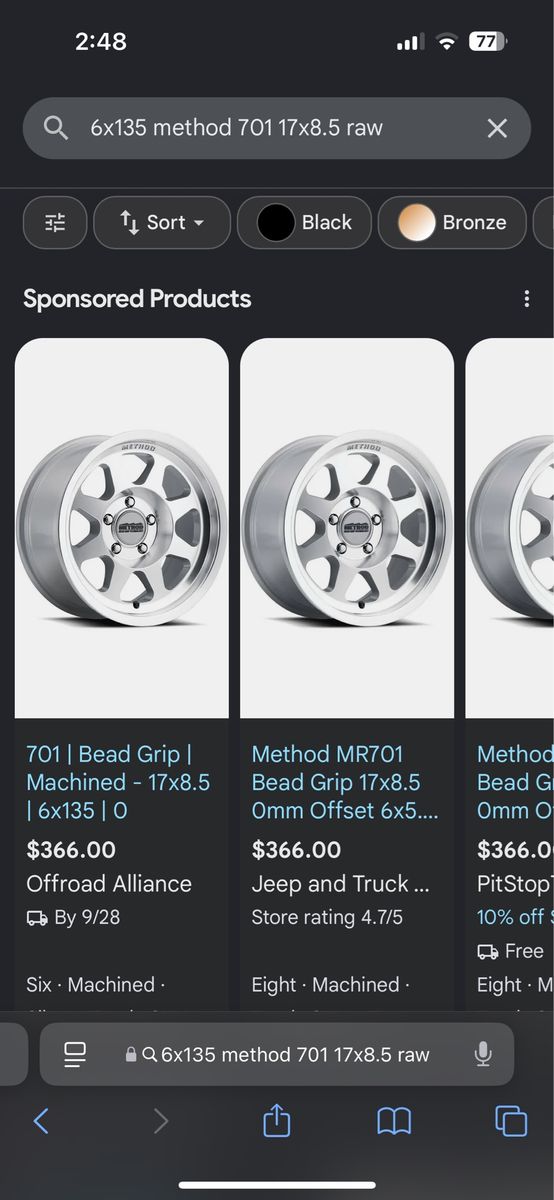Viewport: 554px width, 1200px height.
Task: Open the Jeep and Truck wheel image
Action: coord(347,528)
